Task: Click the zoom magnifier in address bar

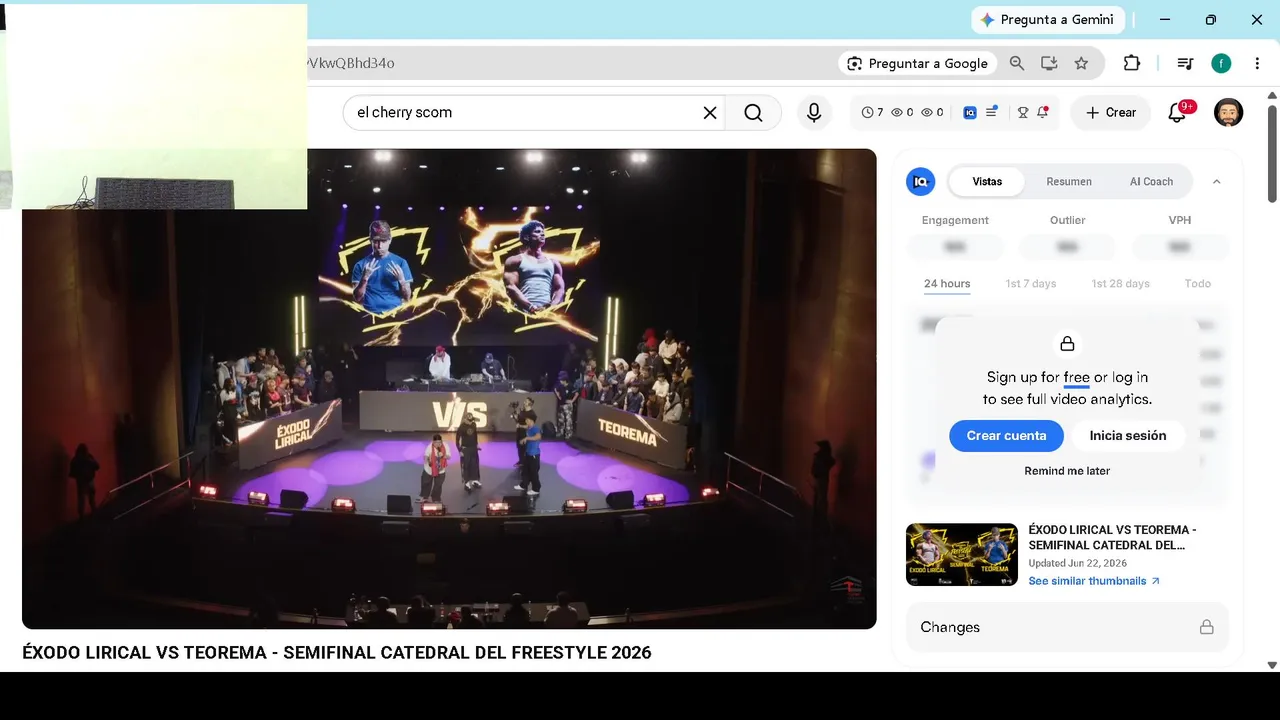Action: 1017,63
